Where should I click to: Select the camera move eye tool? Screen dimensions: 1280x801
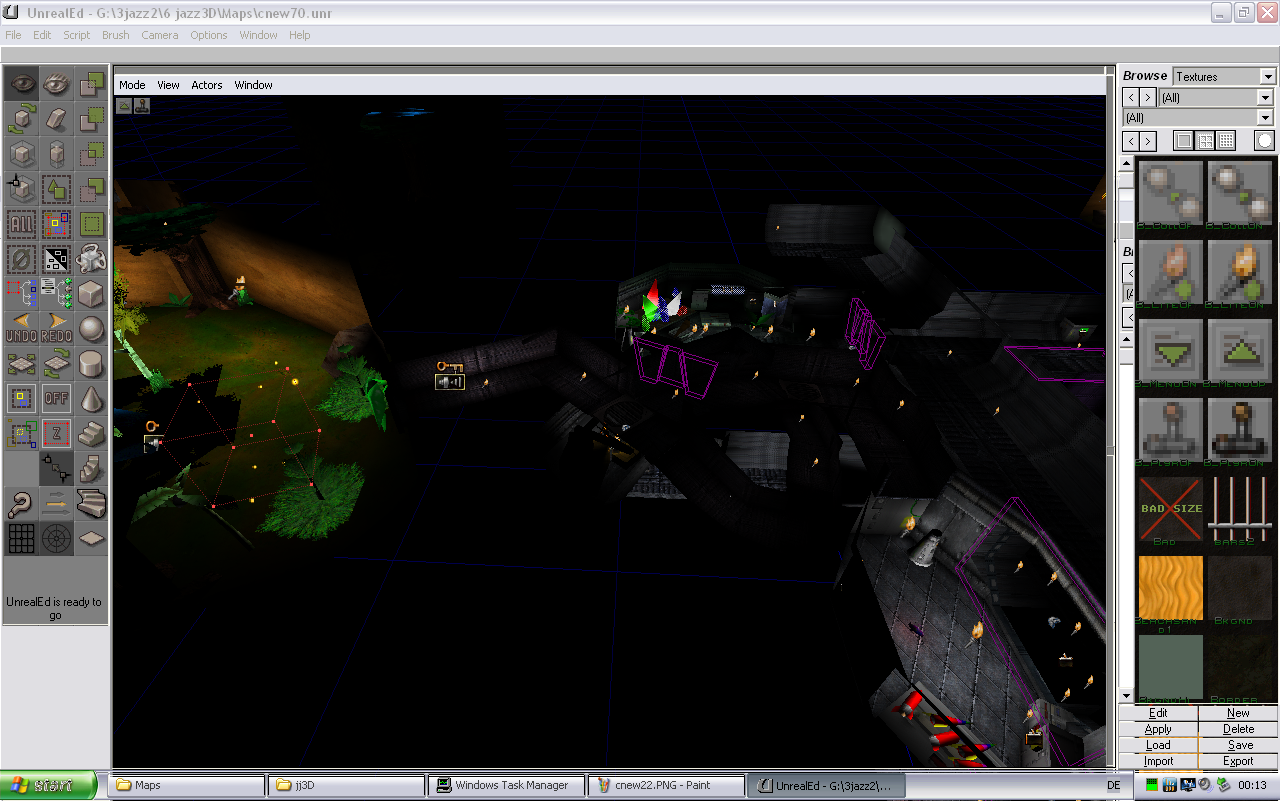pos(22,84)
